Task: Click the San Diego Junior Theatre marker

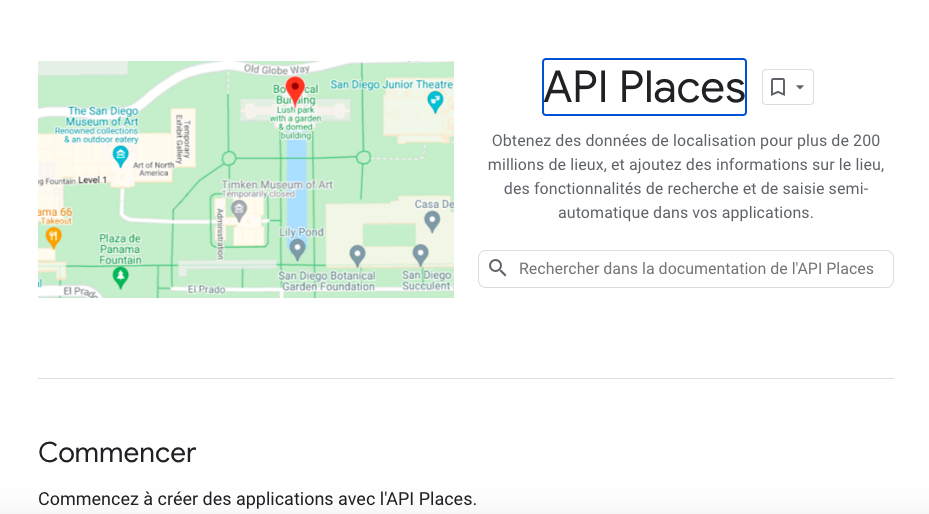Action: 435,101
